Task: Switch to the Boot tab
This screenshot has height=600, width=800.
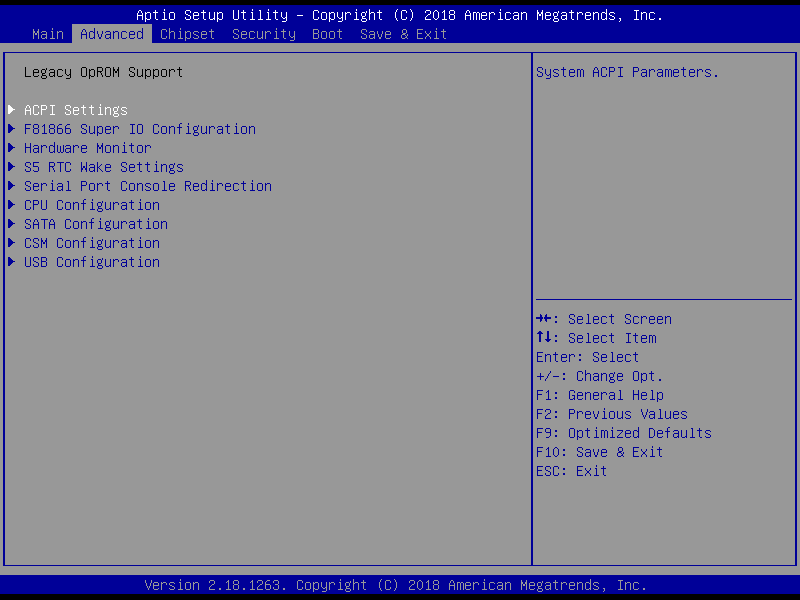Action: click(328, 34)
